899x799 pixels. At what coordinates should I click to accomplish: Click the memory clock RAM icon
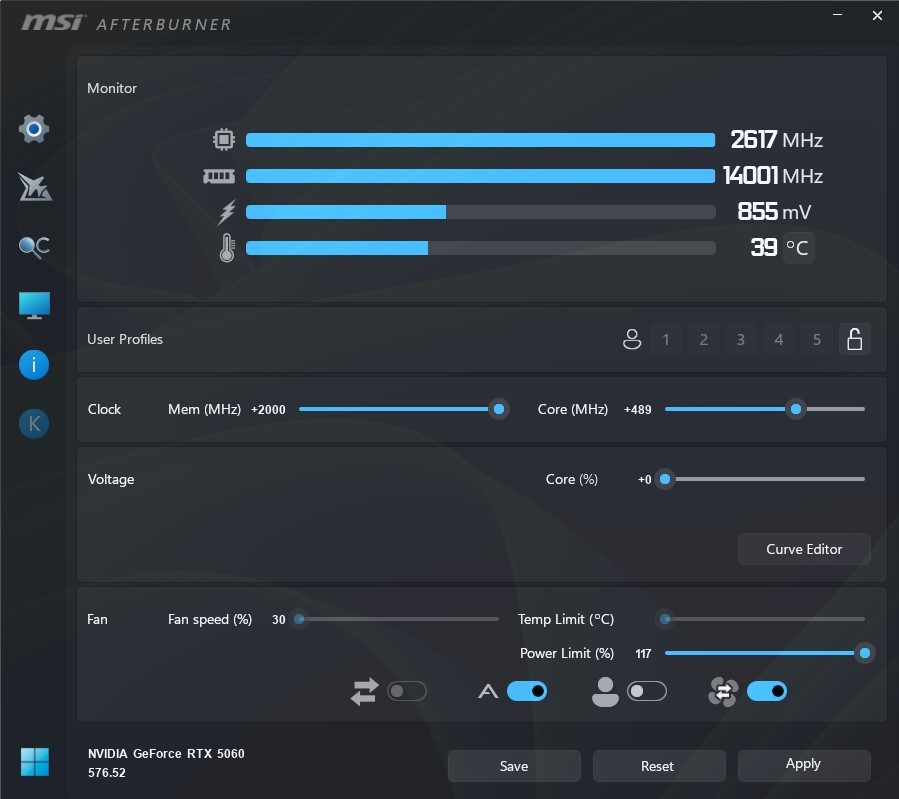click(219, 176)
